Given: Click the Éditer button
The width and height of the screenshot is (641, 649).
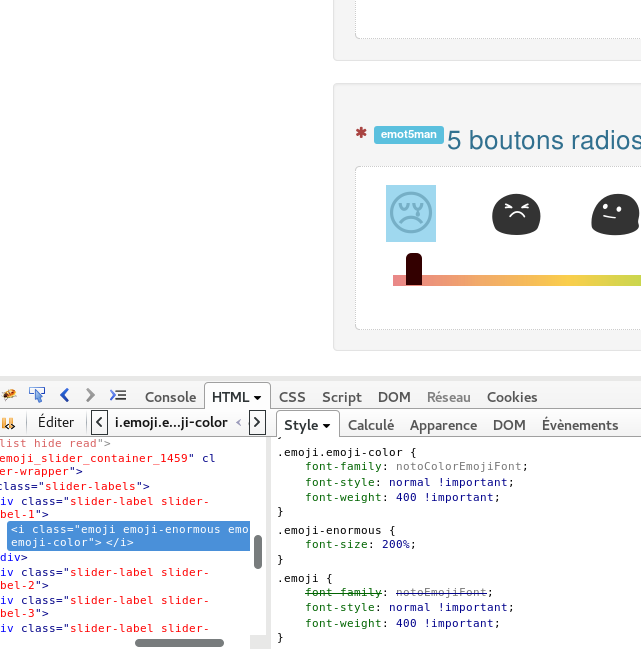Looking at the screenshot, I should (56, 423).
